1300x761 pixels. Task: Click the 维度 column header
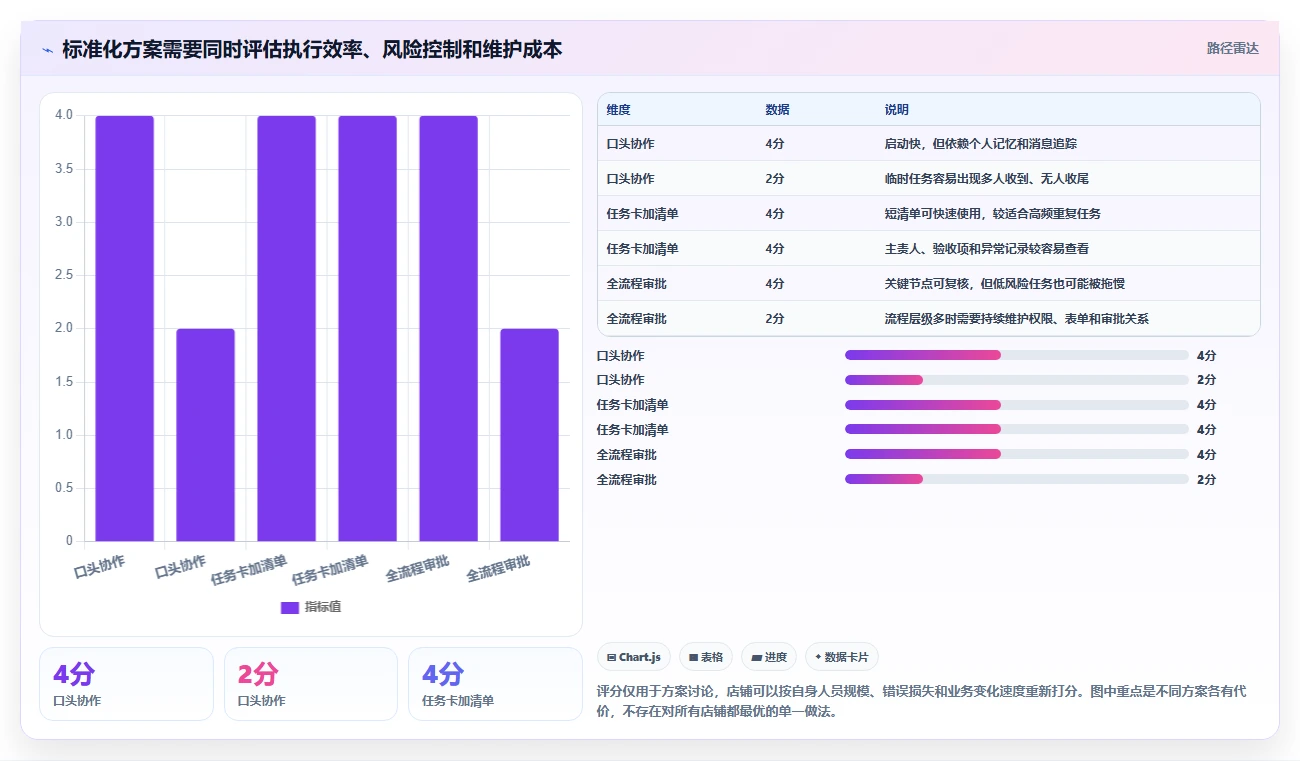point(618,110)
